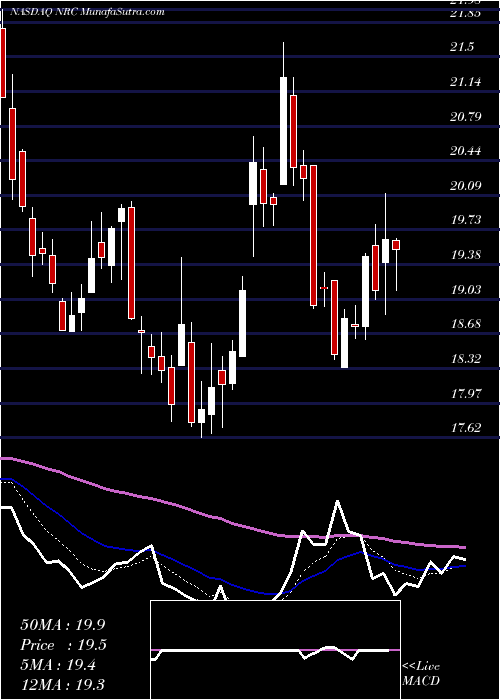The height and width of the screenshot is (700, 500).
Task: Click the 20.09 price axis label
Action: tap(466, 185)
